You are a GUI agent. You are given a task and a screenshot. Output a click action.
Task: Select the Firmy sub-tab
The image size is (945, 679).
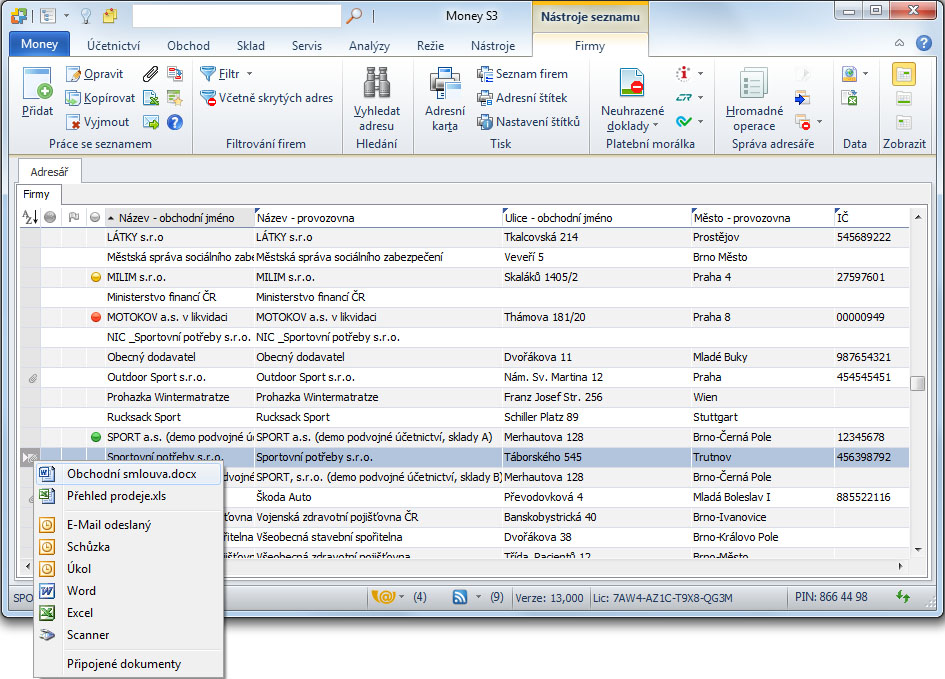[x=37, y=194]
